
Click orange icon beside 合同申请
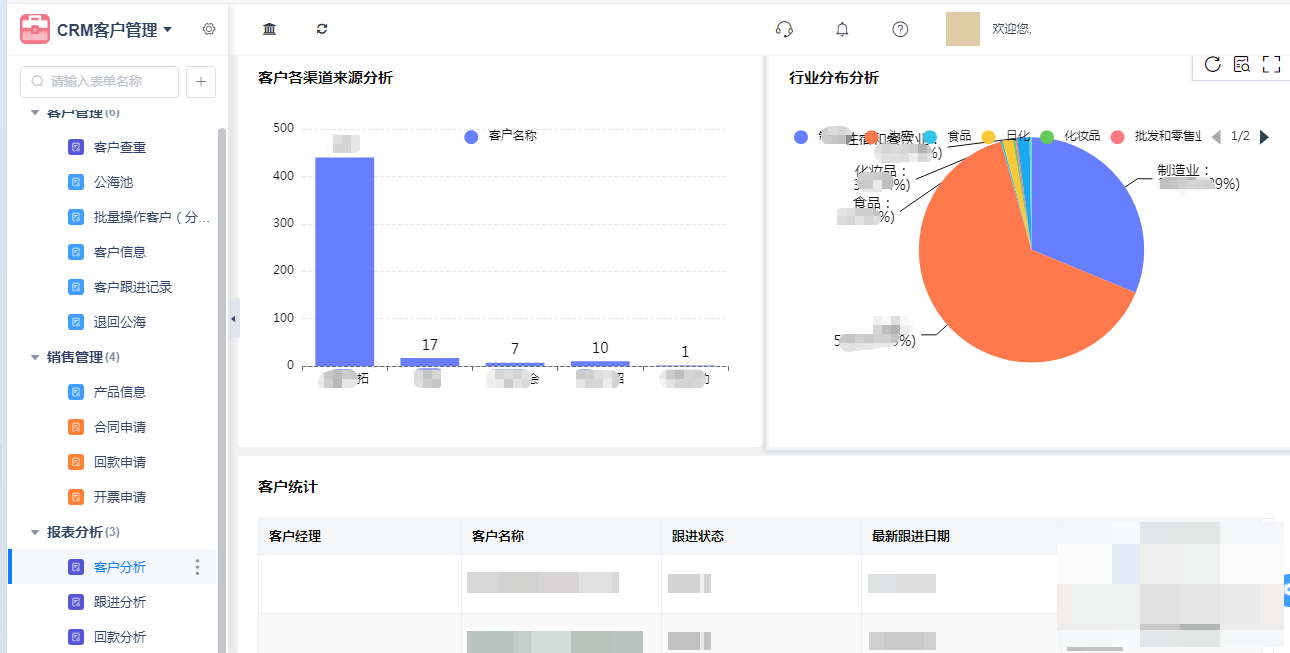[76, 427]
